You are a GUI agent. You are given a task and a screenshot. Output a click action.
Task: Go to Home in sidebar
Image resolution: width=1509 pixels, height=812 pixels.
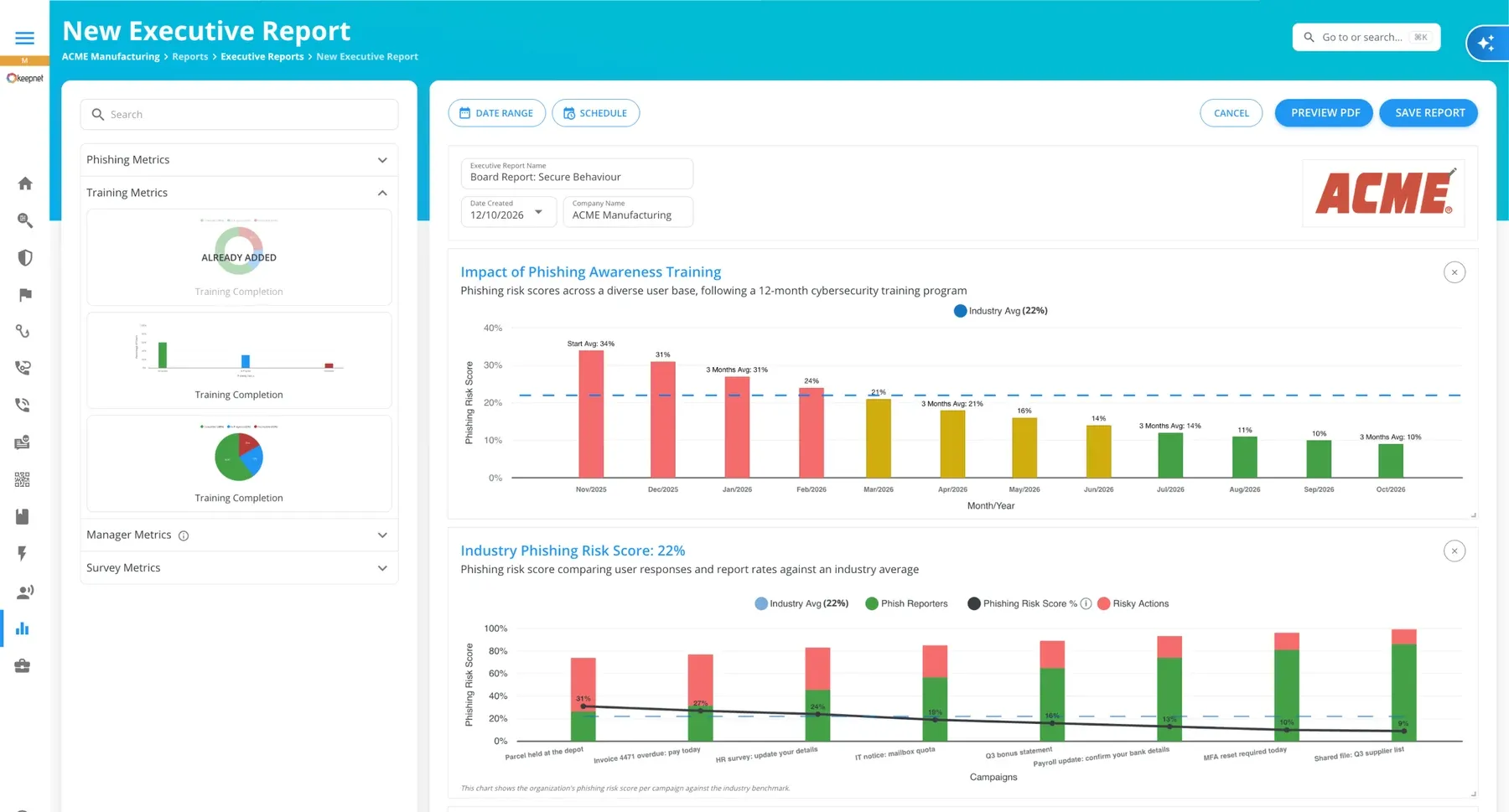(25, 184)
